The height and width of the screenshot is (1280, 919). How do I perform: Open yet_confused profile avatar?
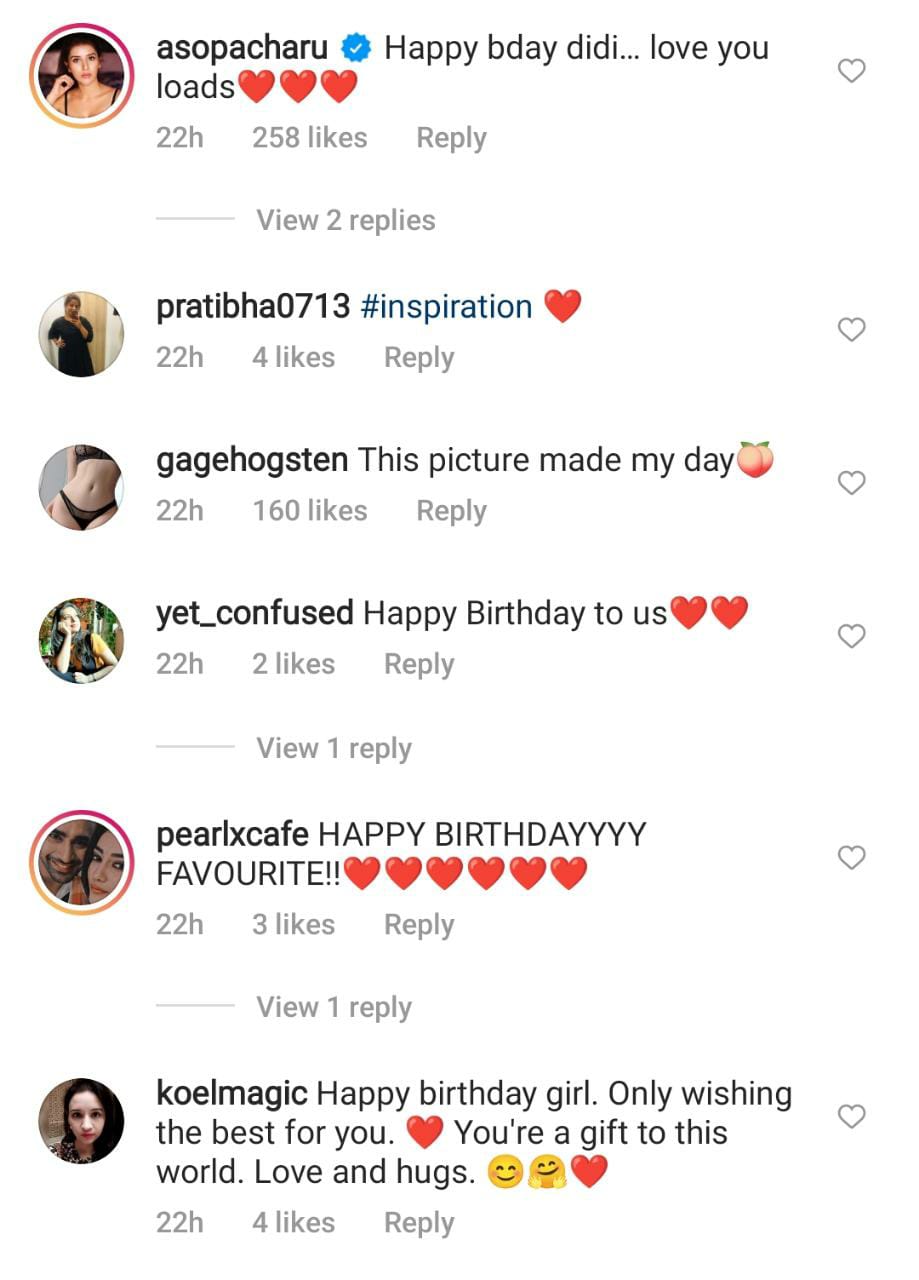point(81,640)
